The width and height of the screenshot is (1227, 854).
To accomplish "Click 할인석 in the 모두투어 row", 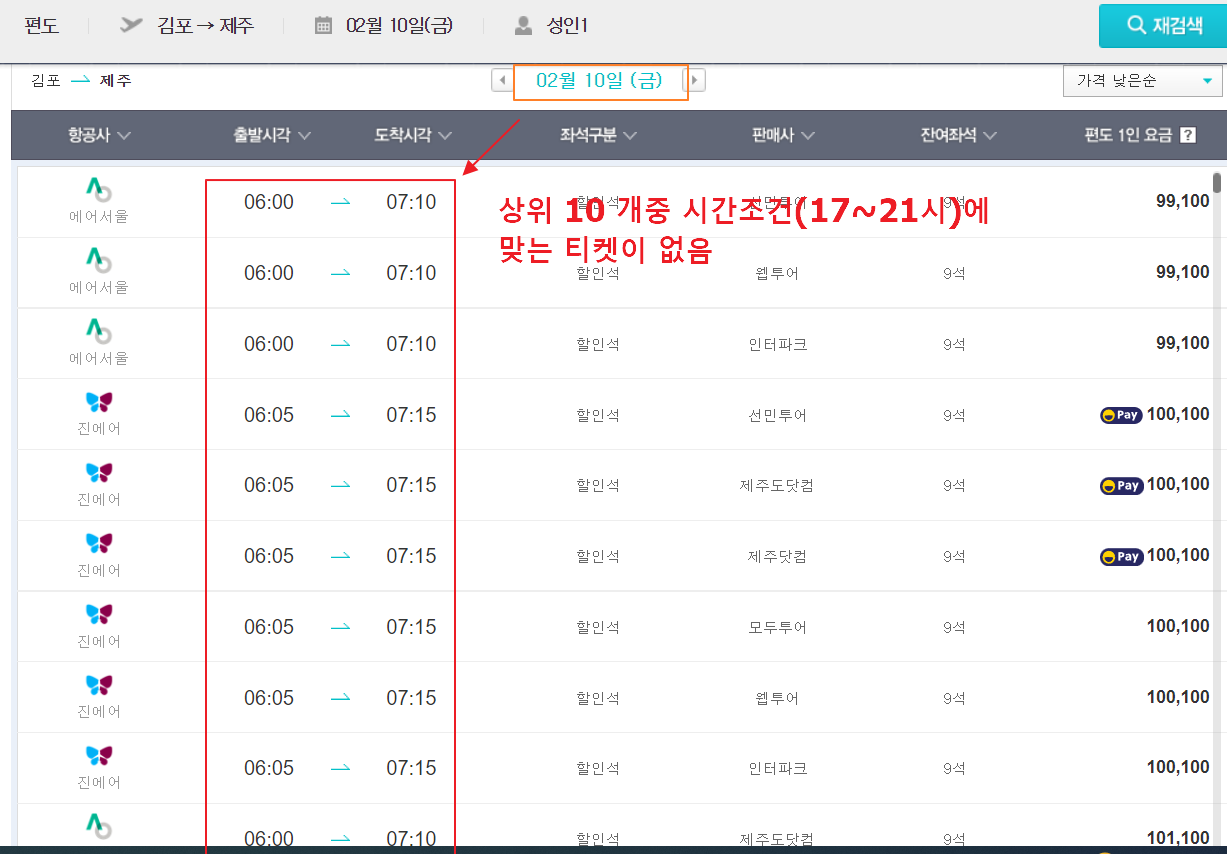I will click(x=598, y=628).
